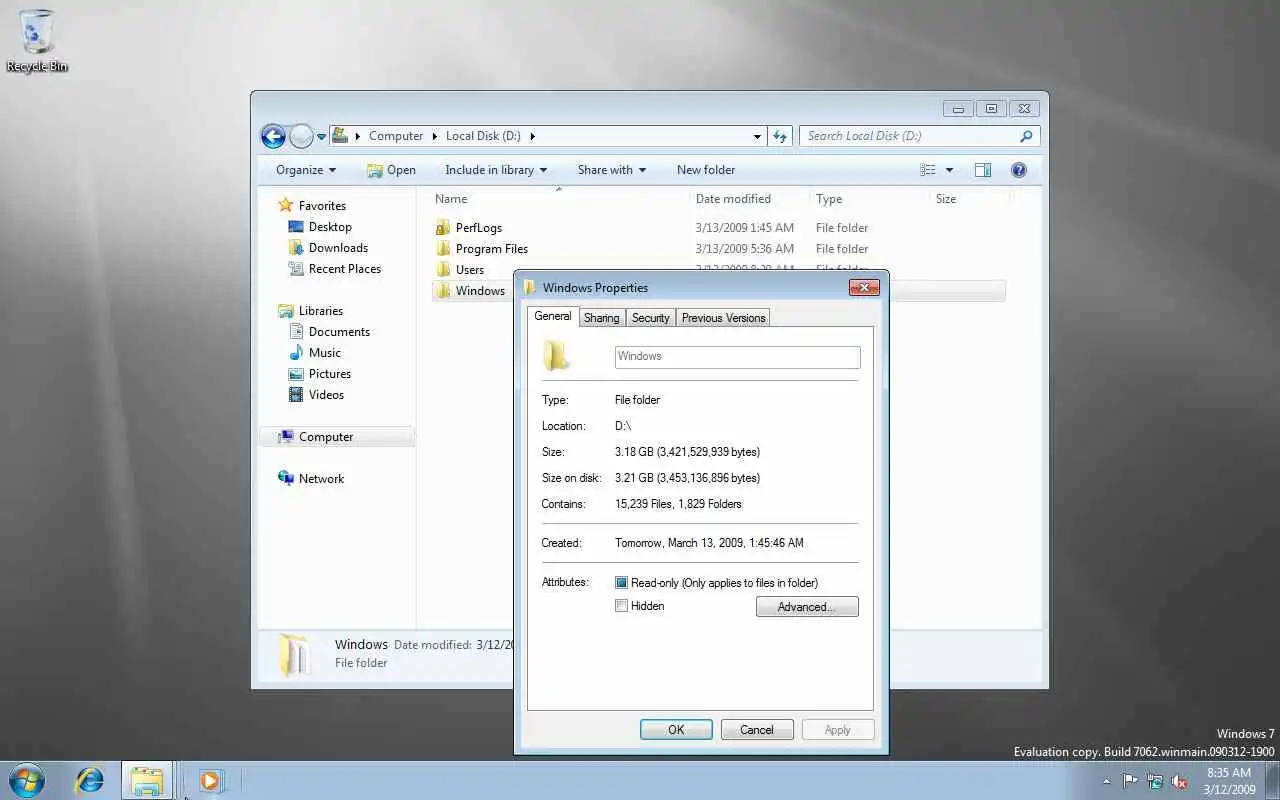Image resolution: width=1280 pixels, height=800 pixels.
Task: Click Windows Explorer taskbar icon
Action: (147, 780)
